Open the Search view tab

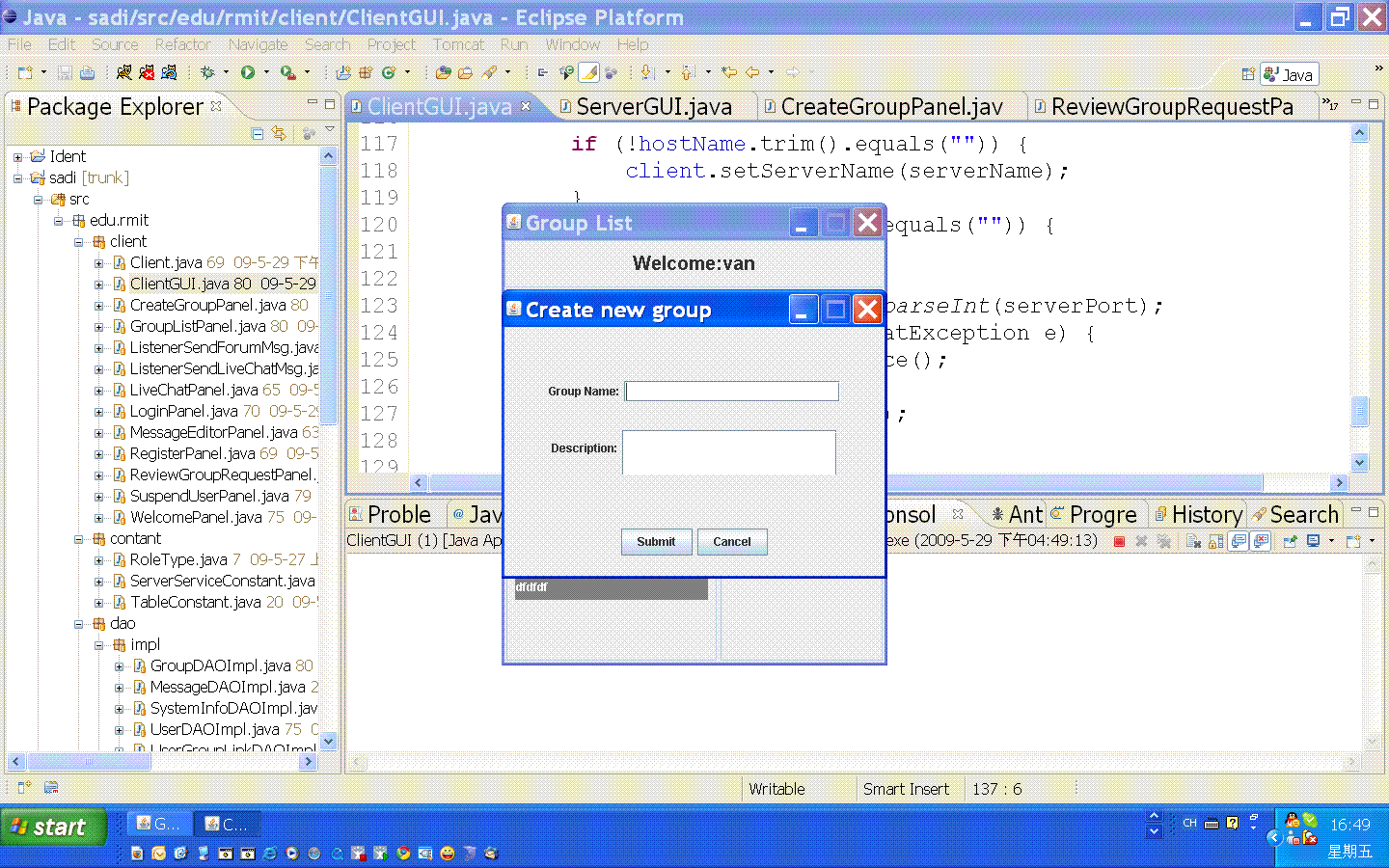pos(1295,515)
